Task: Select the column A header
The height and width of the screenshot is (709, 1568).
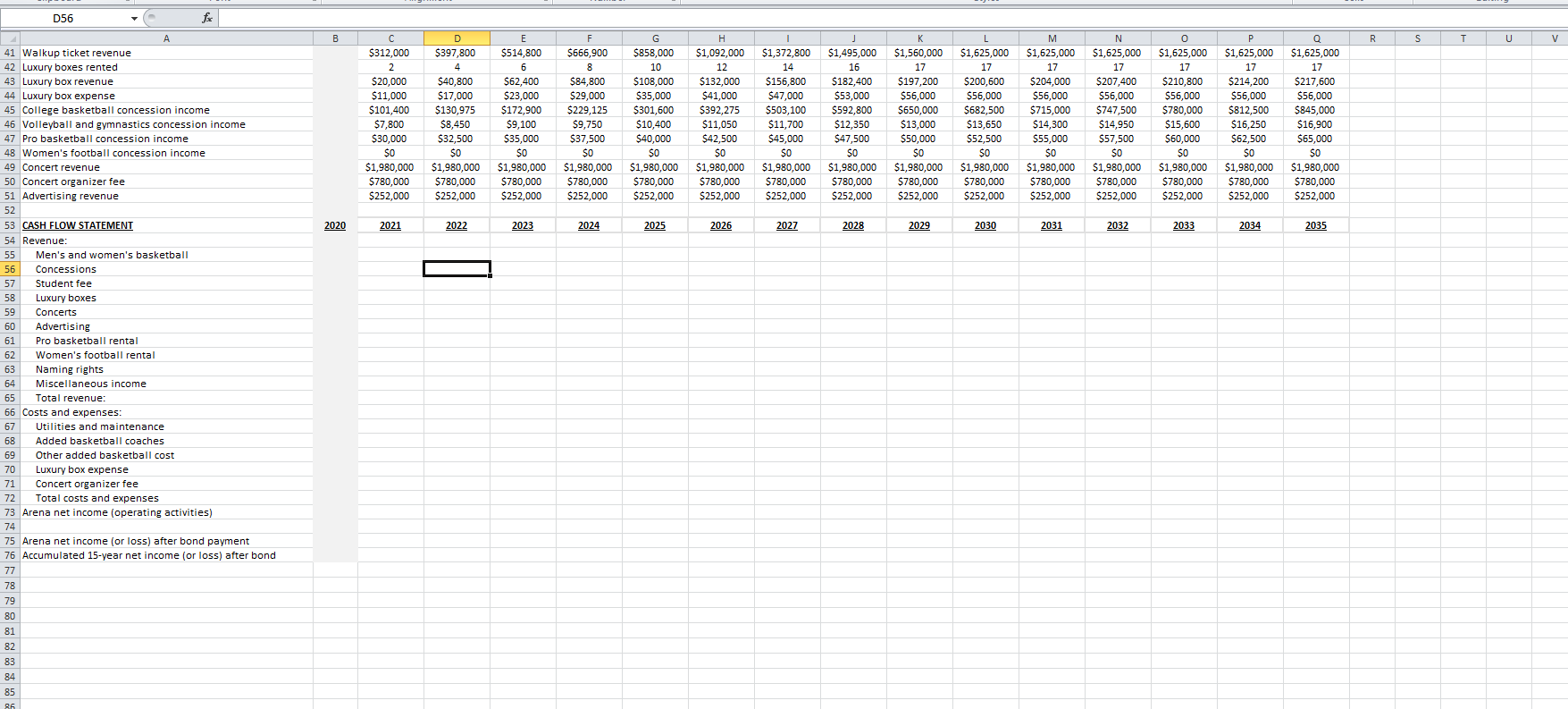Action: pyautogui.click(x=166, y=38)
